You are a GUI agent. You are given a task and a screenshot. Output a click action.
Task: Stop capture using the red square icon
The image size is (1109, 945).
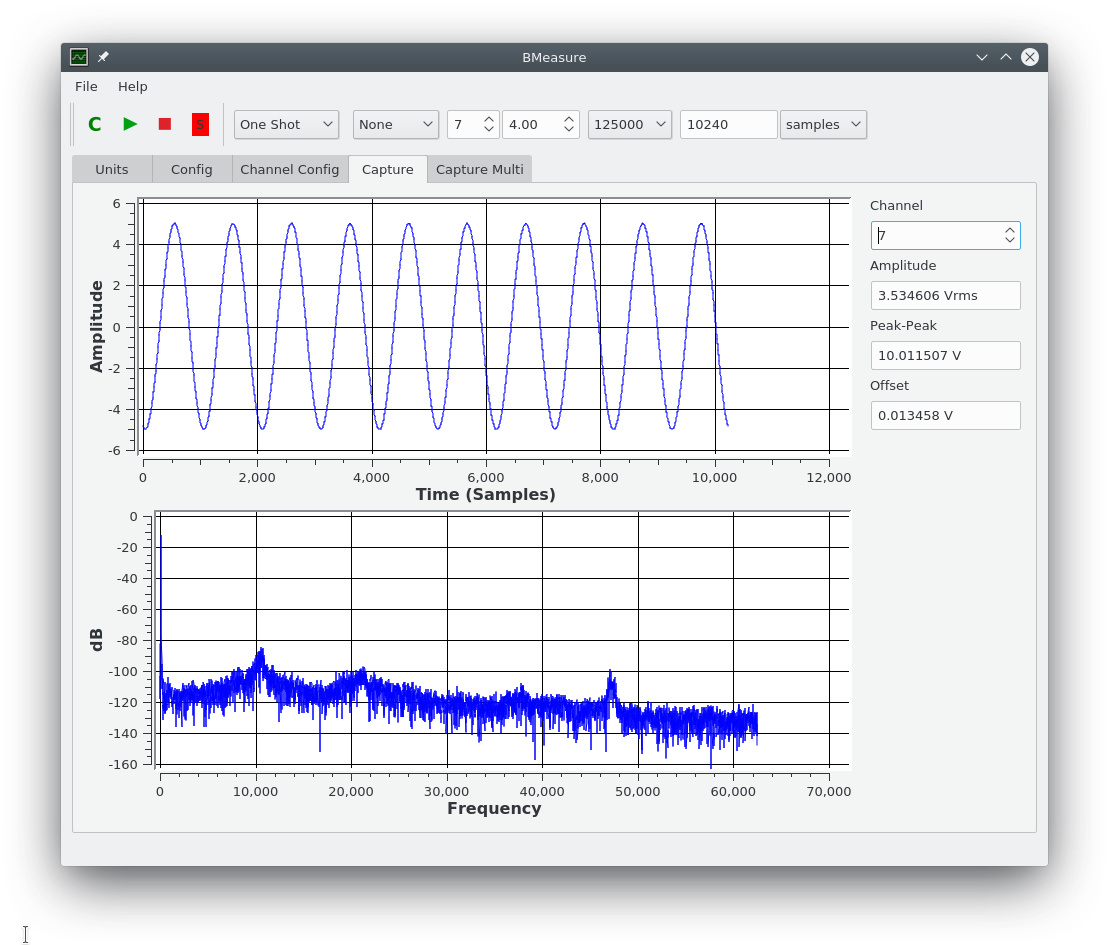[164, 124]
